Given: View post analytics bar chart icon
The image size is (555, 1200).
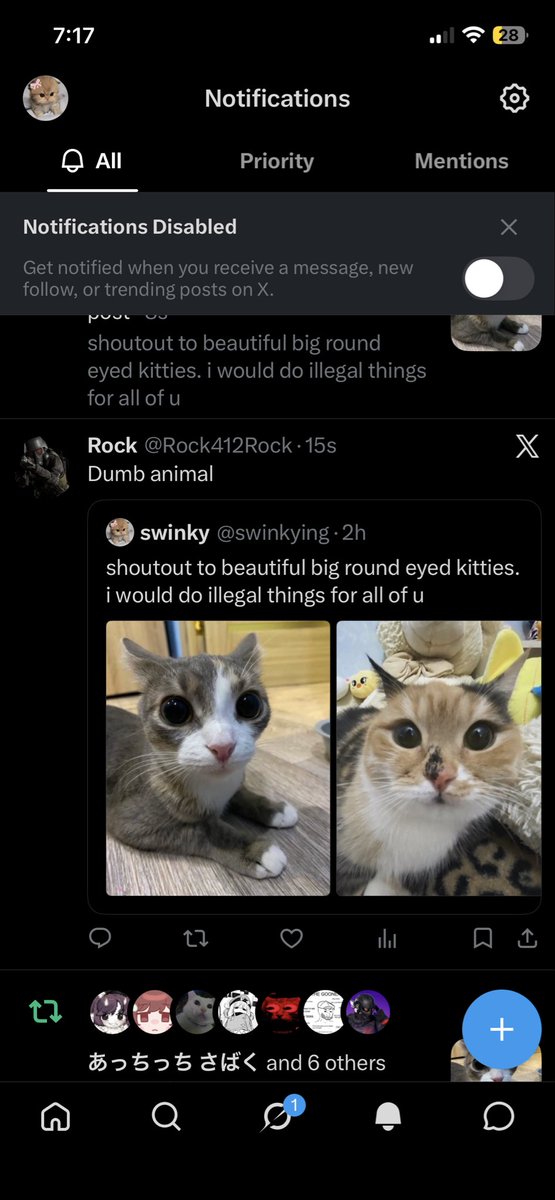Looking at the screenshot, I should (386, 938).
